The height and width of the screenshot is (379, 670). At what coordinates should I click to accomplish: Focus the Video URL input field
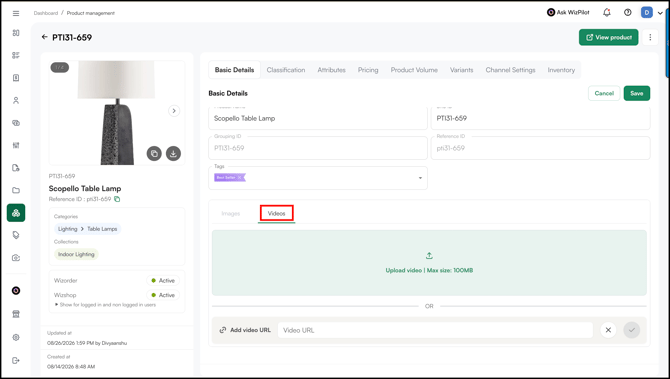coord(435,330)
